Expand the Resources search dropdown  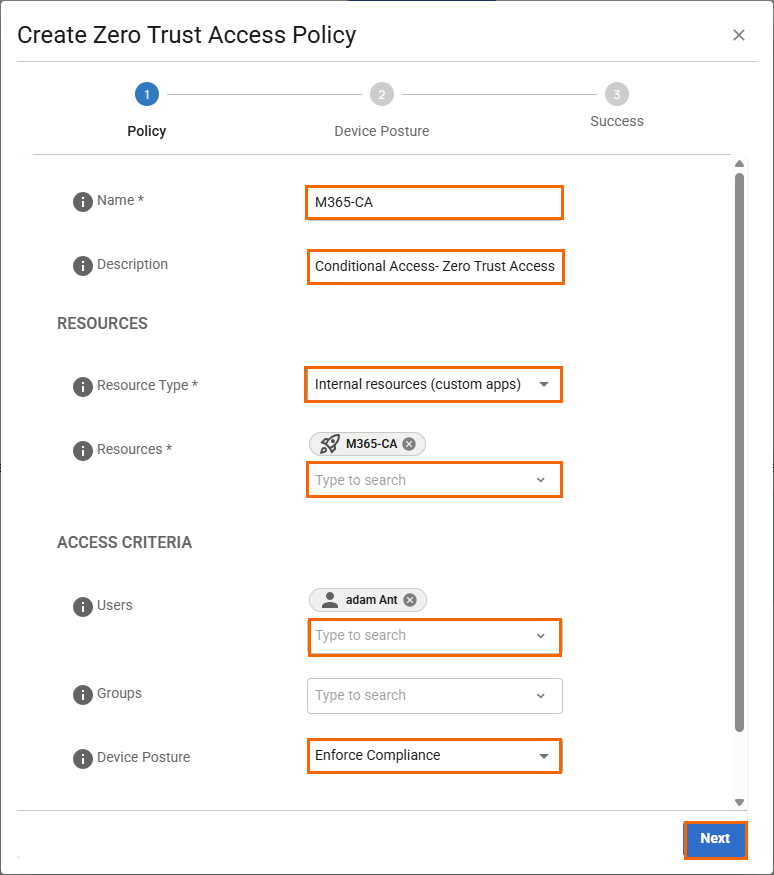coord(540,480)
